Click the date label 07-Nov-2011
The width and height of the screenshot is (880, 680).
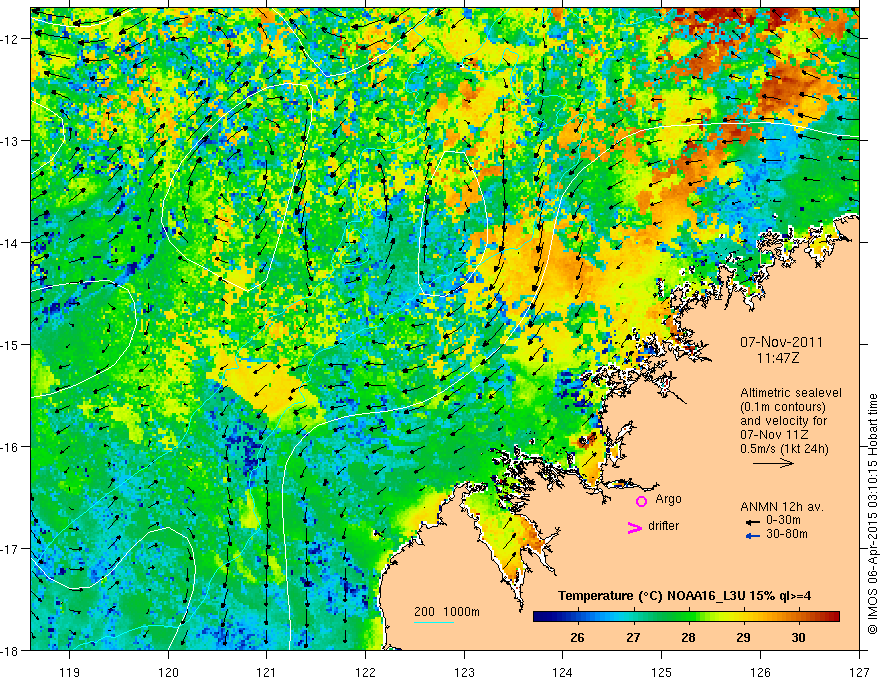pos(781,342)
